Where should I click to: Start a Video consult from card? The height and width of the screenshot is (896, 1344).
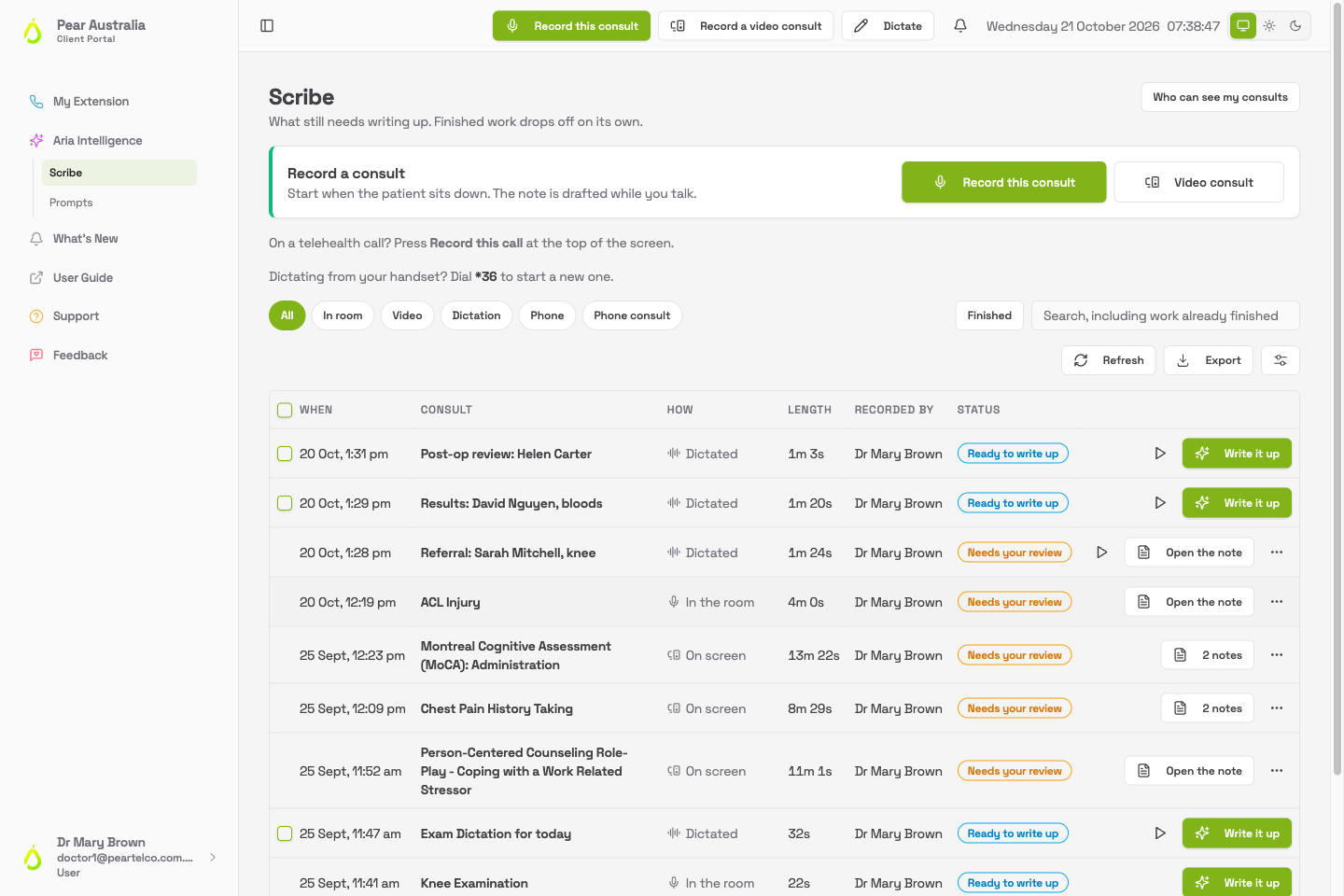1199,182
